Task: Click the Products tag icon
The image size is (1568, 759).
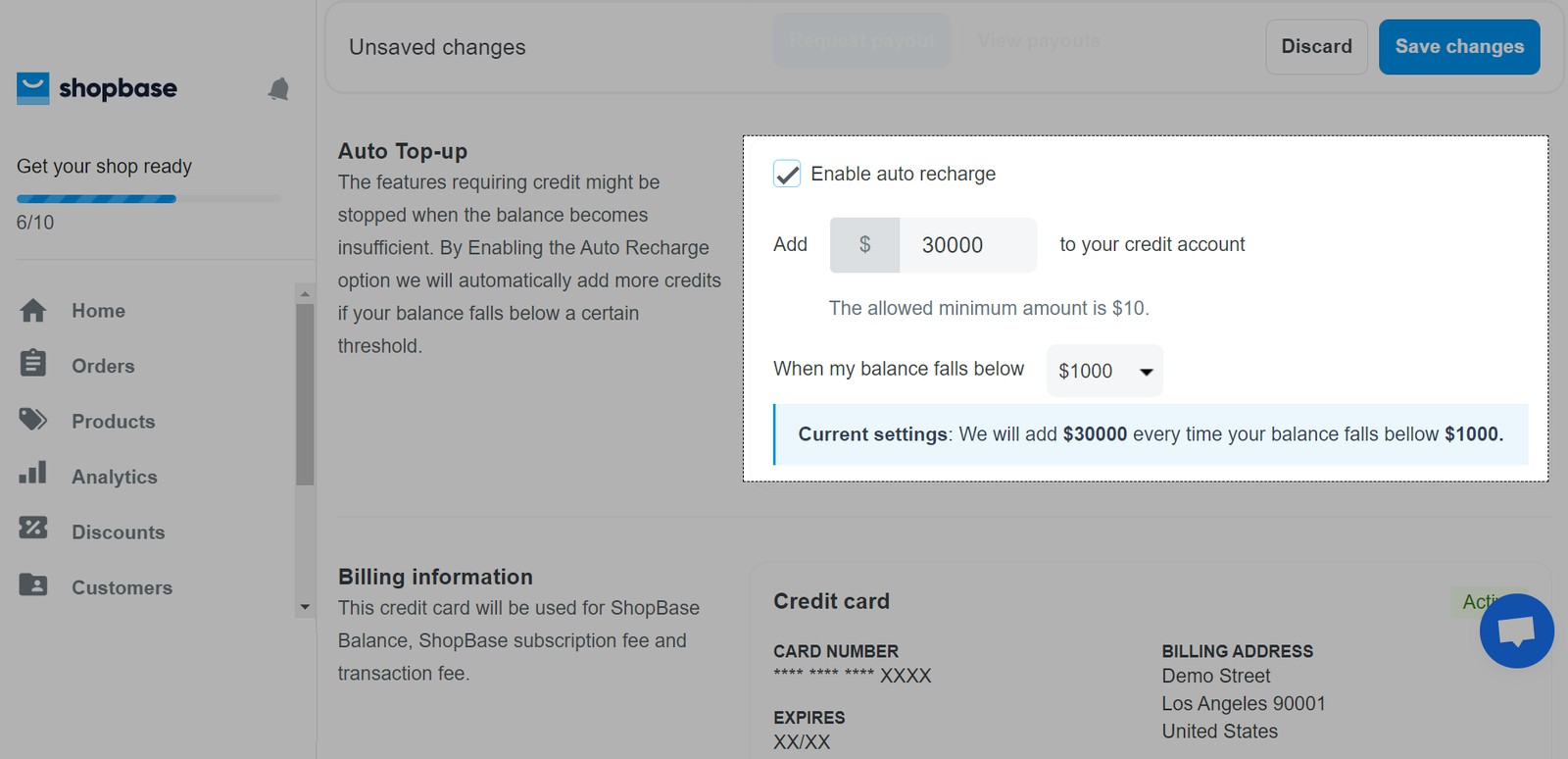Action: pyautogui.click(x=33, y=420)
